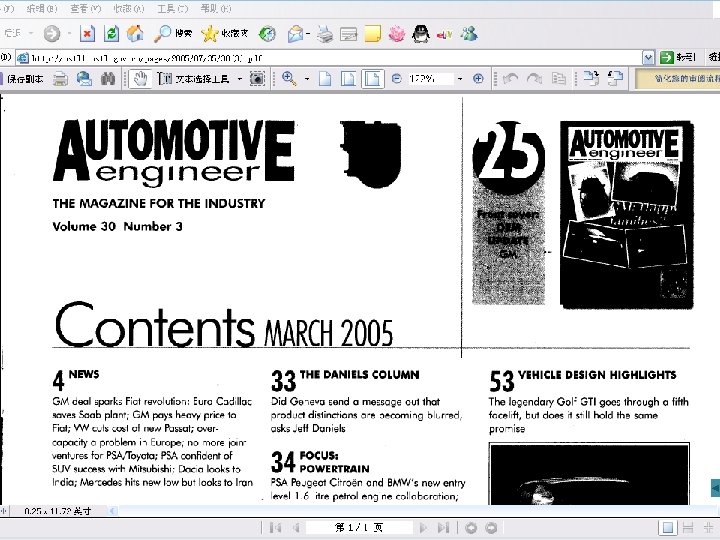Set Actual Size page view icon
The height and width of the screenshot is (540, 720).
325,79
